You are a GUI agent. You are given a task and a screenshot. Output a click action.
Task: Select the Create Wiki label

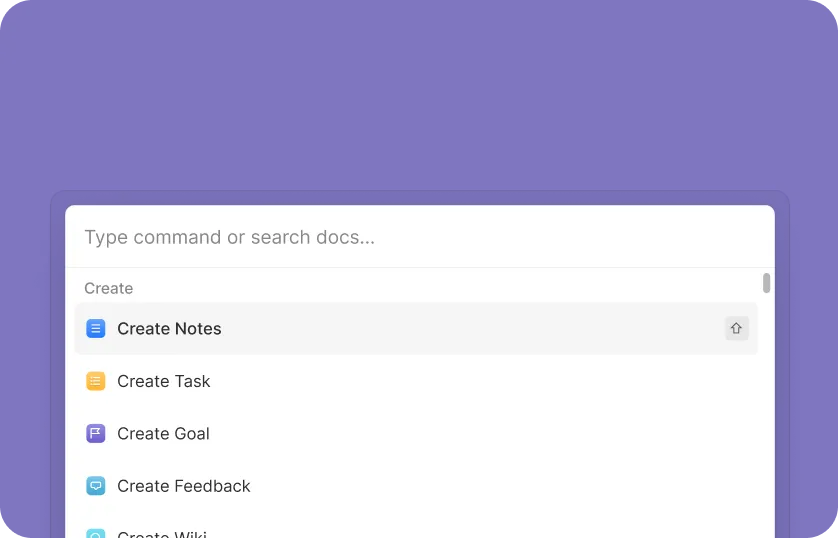click(x=162, y=534)
